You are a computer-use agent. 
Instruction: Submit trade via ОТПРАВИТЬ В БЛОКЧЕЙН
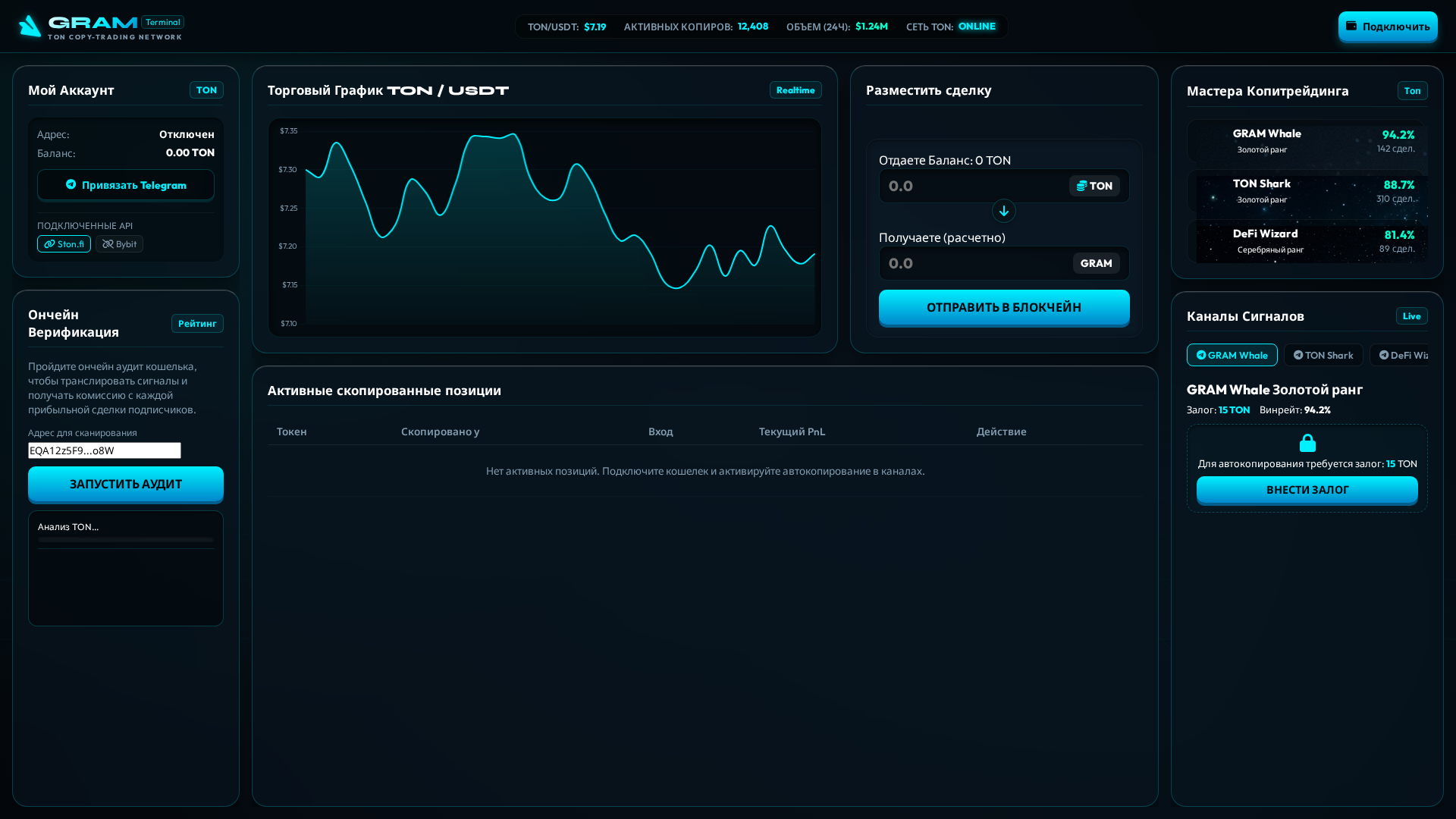tap(1004, 308)
